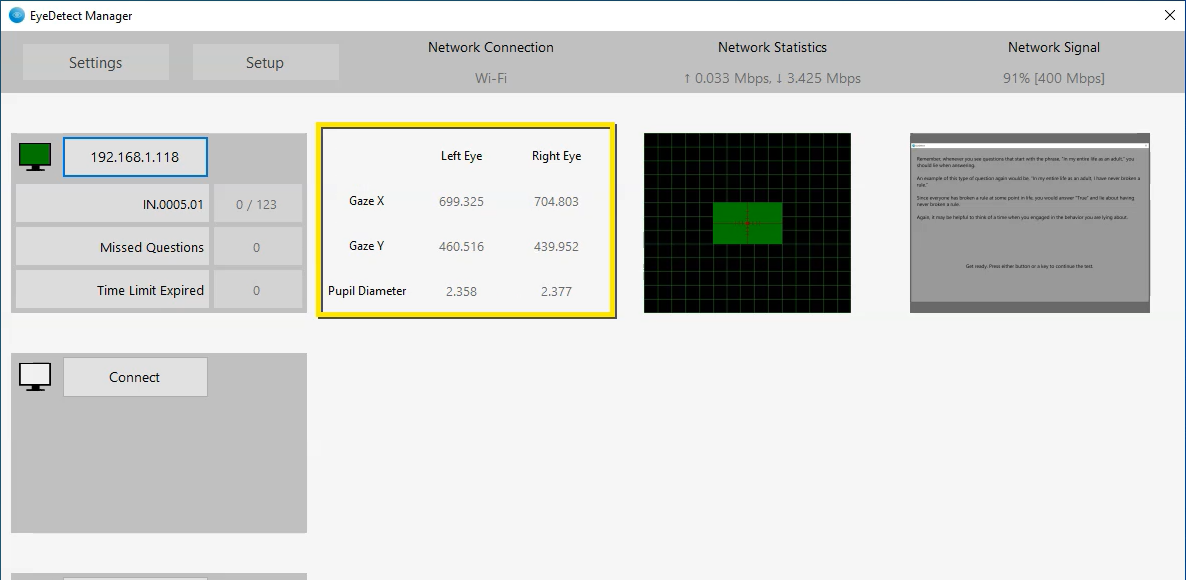This screenshot has height=580, width=1186.
Task: Click the Time Limit Expired label
Action: [x=112, y=290]
